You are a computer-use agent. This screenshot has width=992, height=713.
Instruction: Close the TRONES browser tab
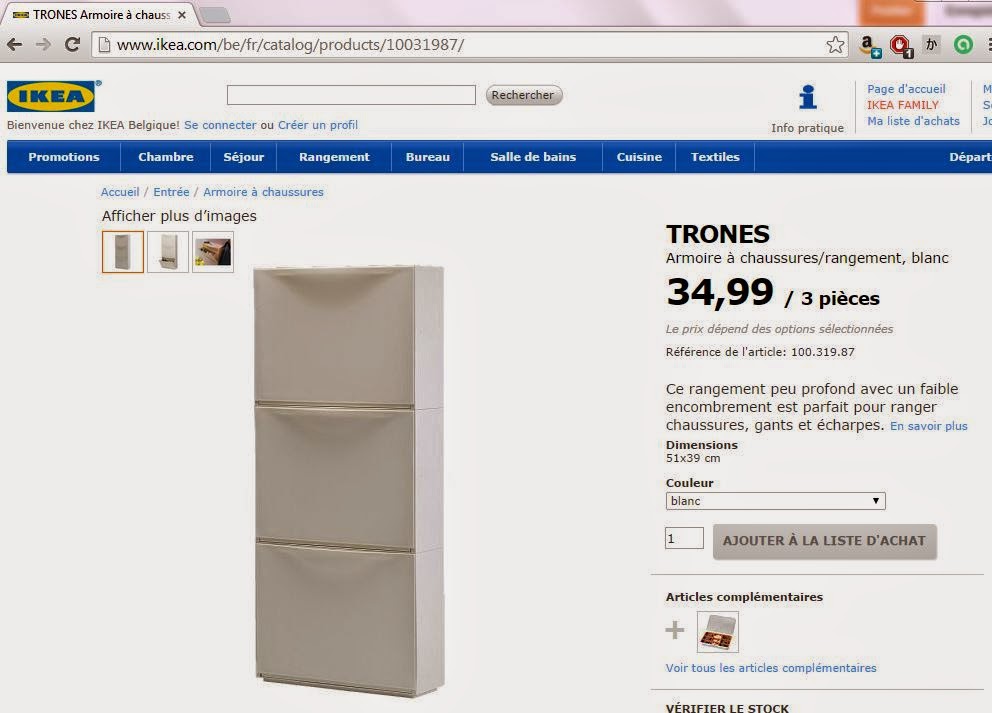[182, 15]
